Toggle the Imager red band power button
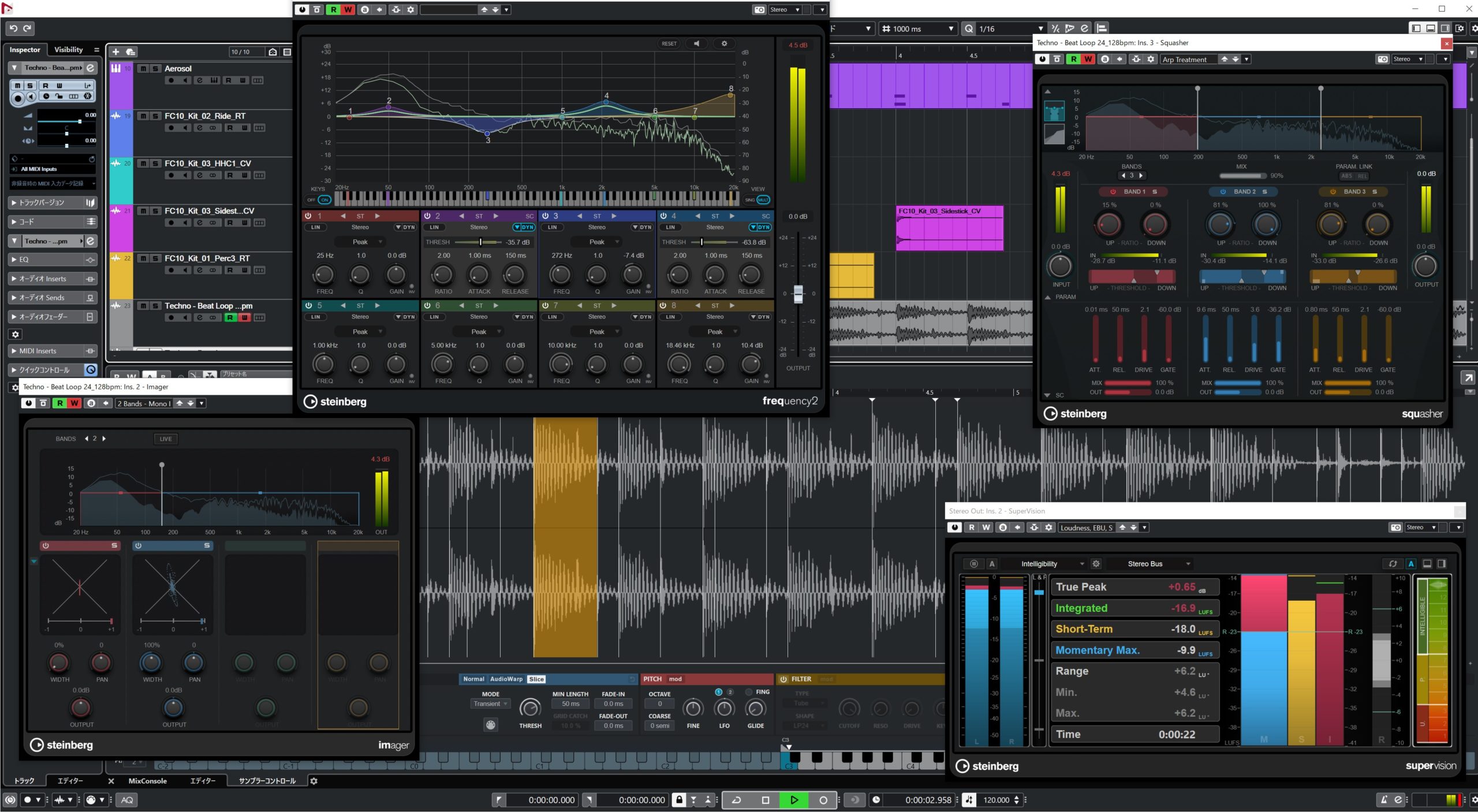 point(46,545)
